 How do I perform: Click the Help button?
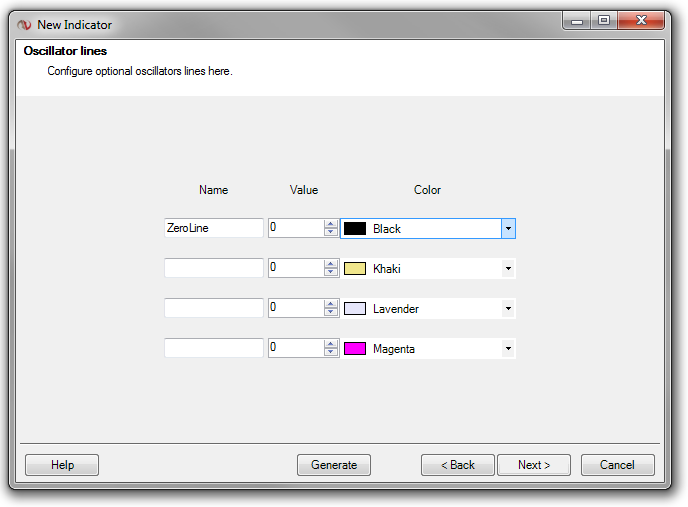[x=62, y=465]
